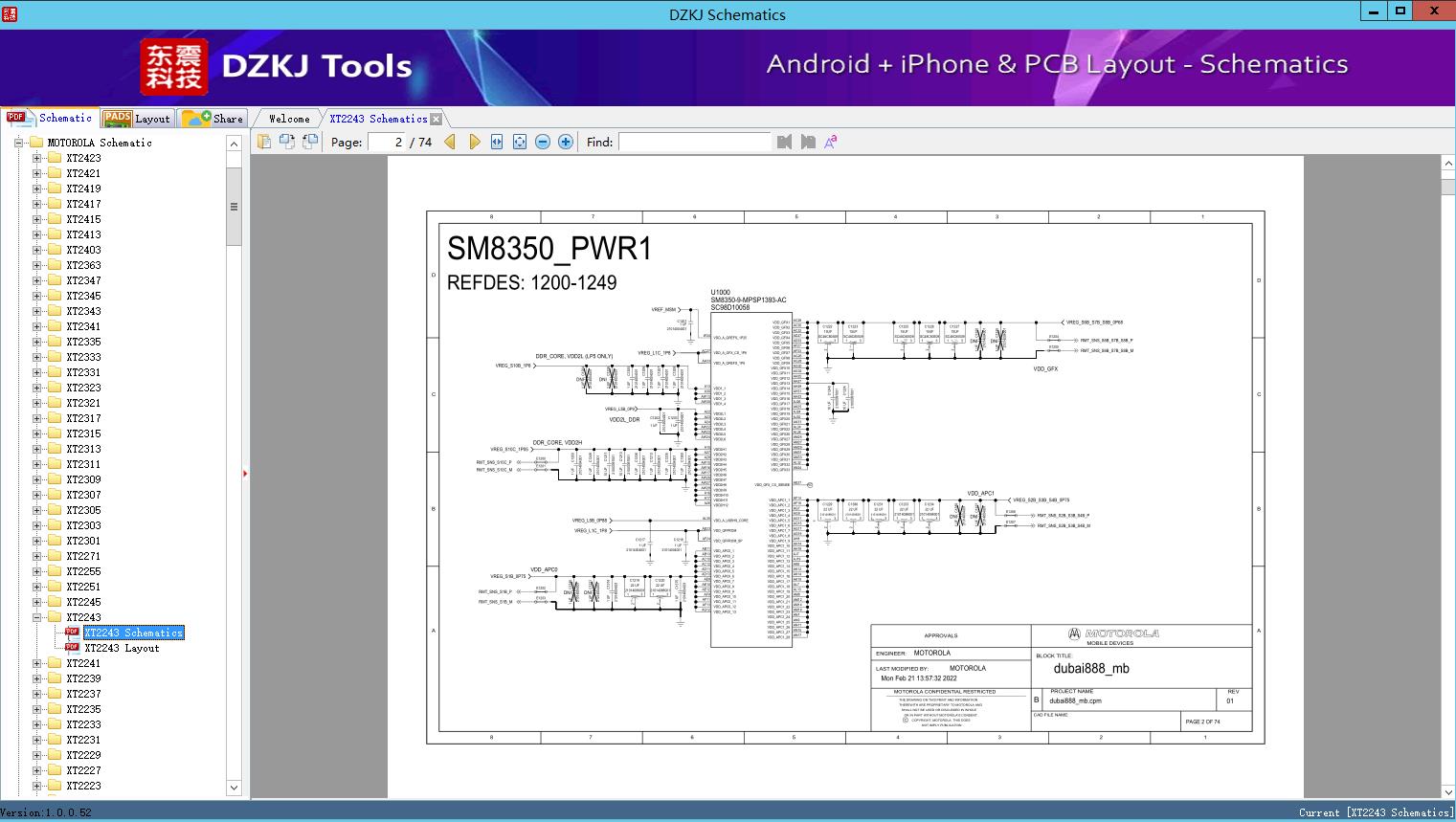Go to the next page arrow

click(x=474, y=142)
